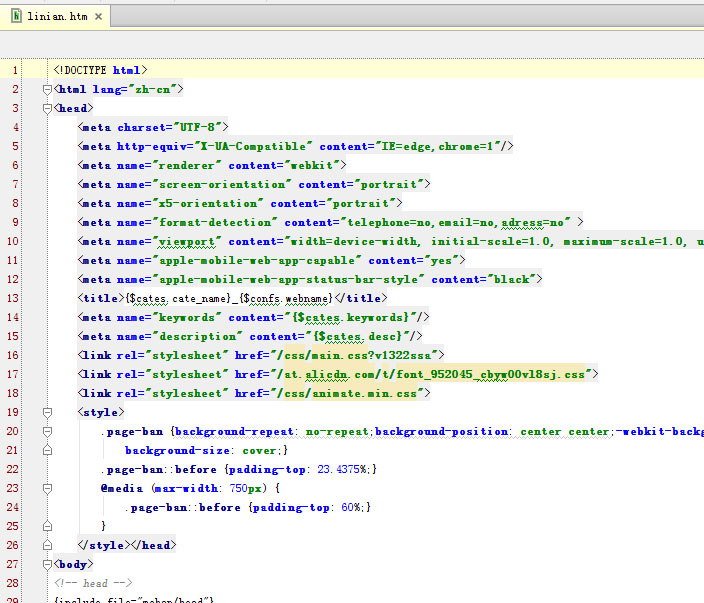Click the X-UA-Compatible meta value
704x603 pixels.
coord(253,147)
